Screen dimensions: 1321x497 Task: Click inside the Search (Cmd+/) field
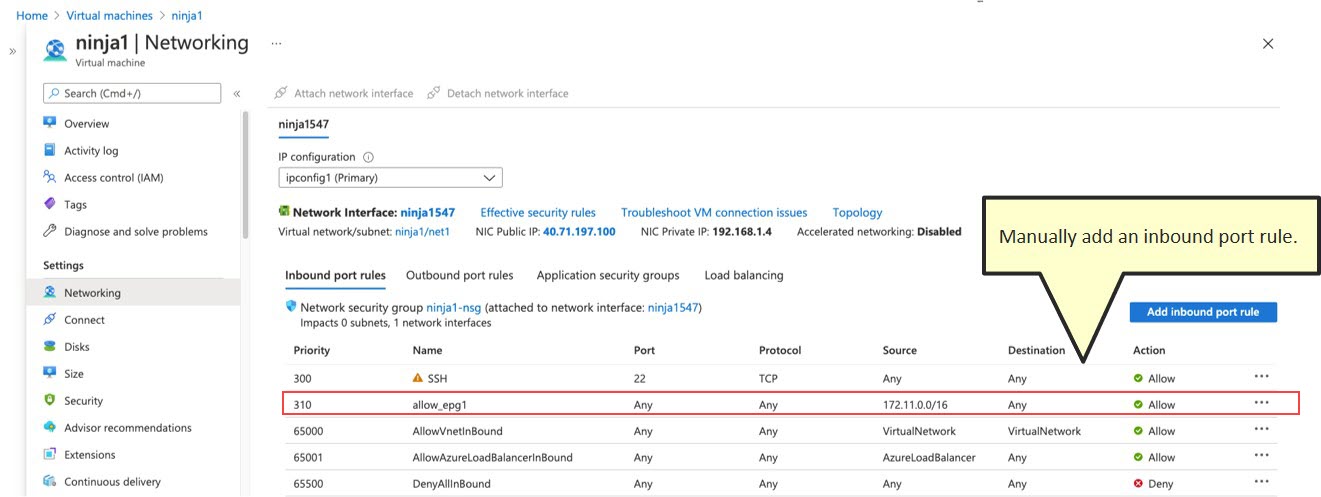[132, 93]
